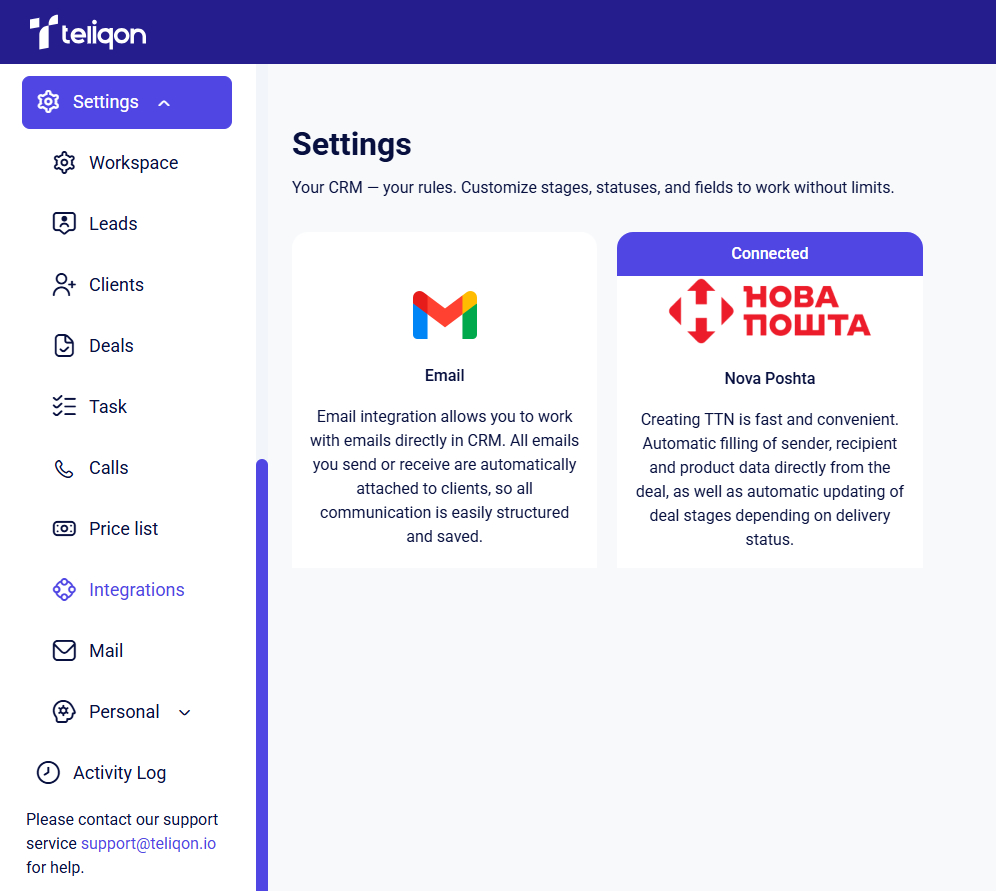This screenshot has height=891, width=996.
Task: Expand the Personal submenu arrow
Action: (x=185, y=713)
